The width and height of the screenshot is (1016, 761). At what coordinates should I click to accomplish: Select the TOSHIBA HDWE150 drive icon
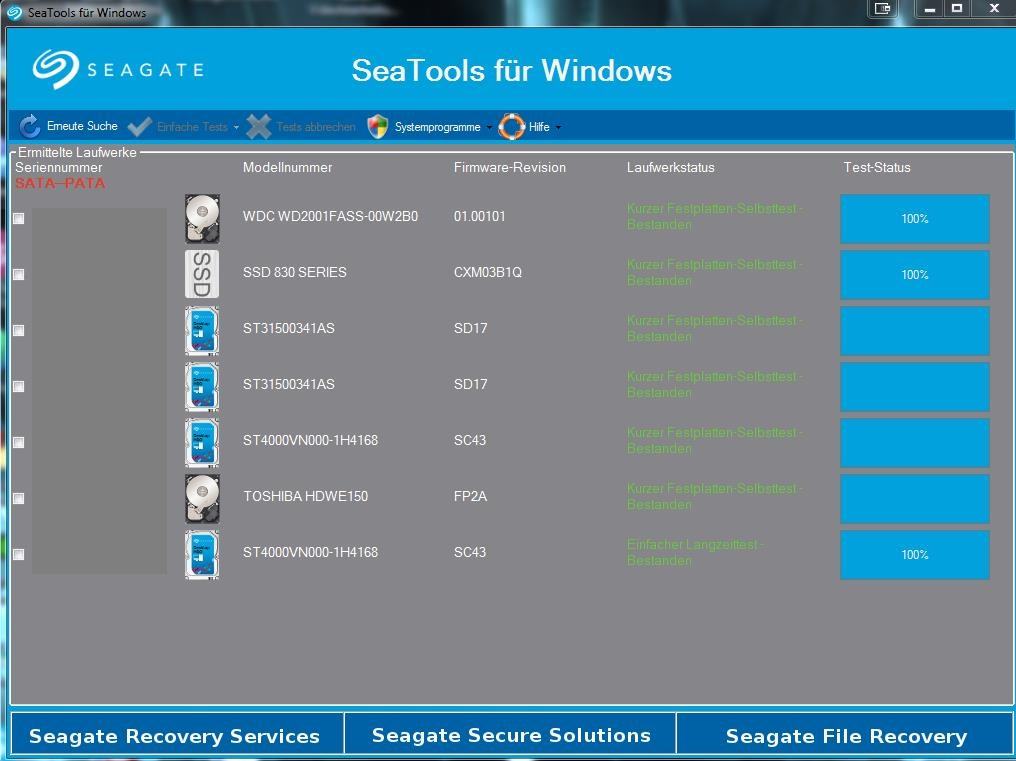pyautogui.click(x=202, y=498)
